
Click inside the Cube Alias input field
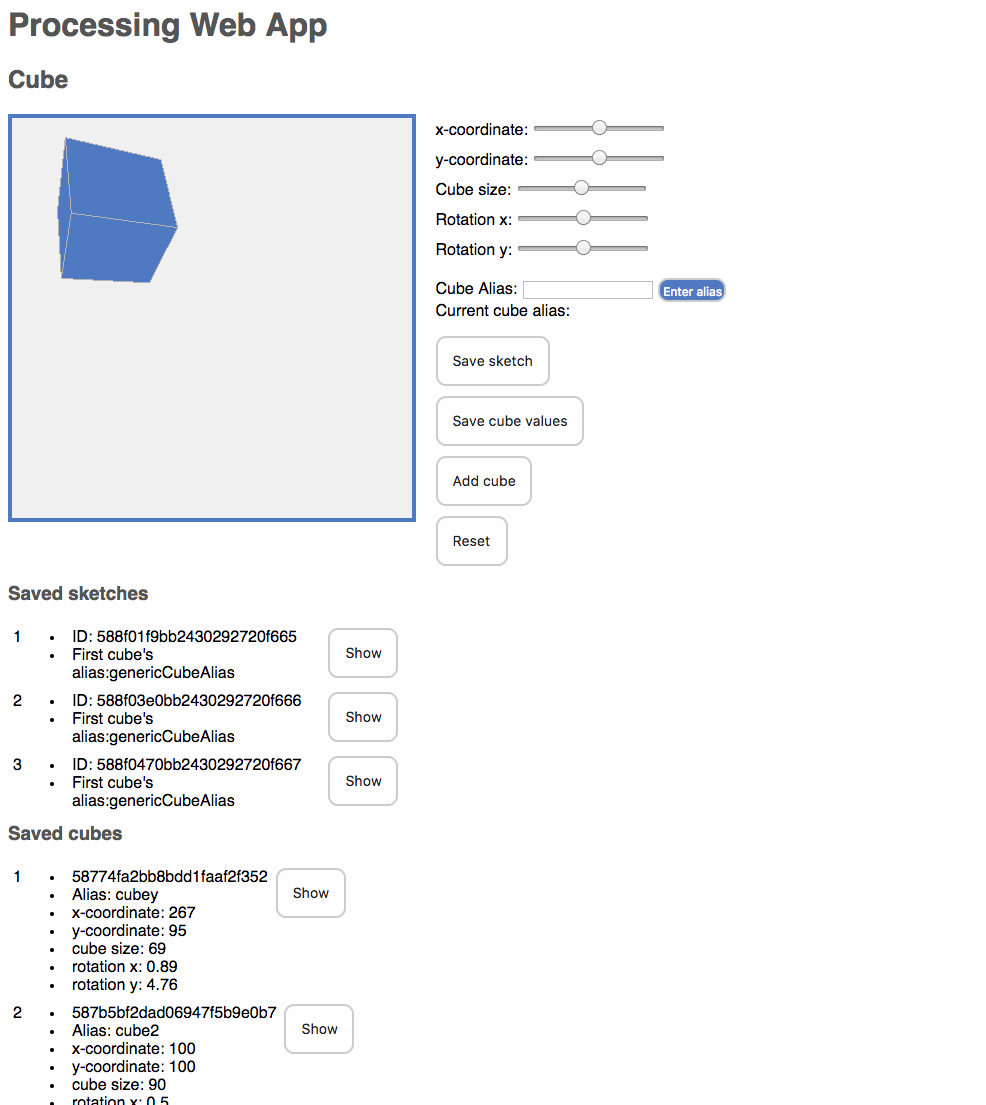pyautogui.click(x=587, y=289)
